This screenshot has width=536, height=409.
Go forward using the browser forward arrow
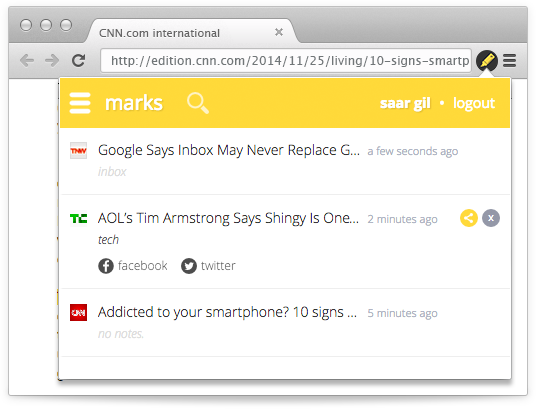click(x=52, y=61)
